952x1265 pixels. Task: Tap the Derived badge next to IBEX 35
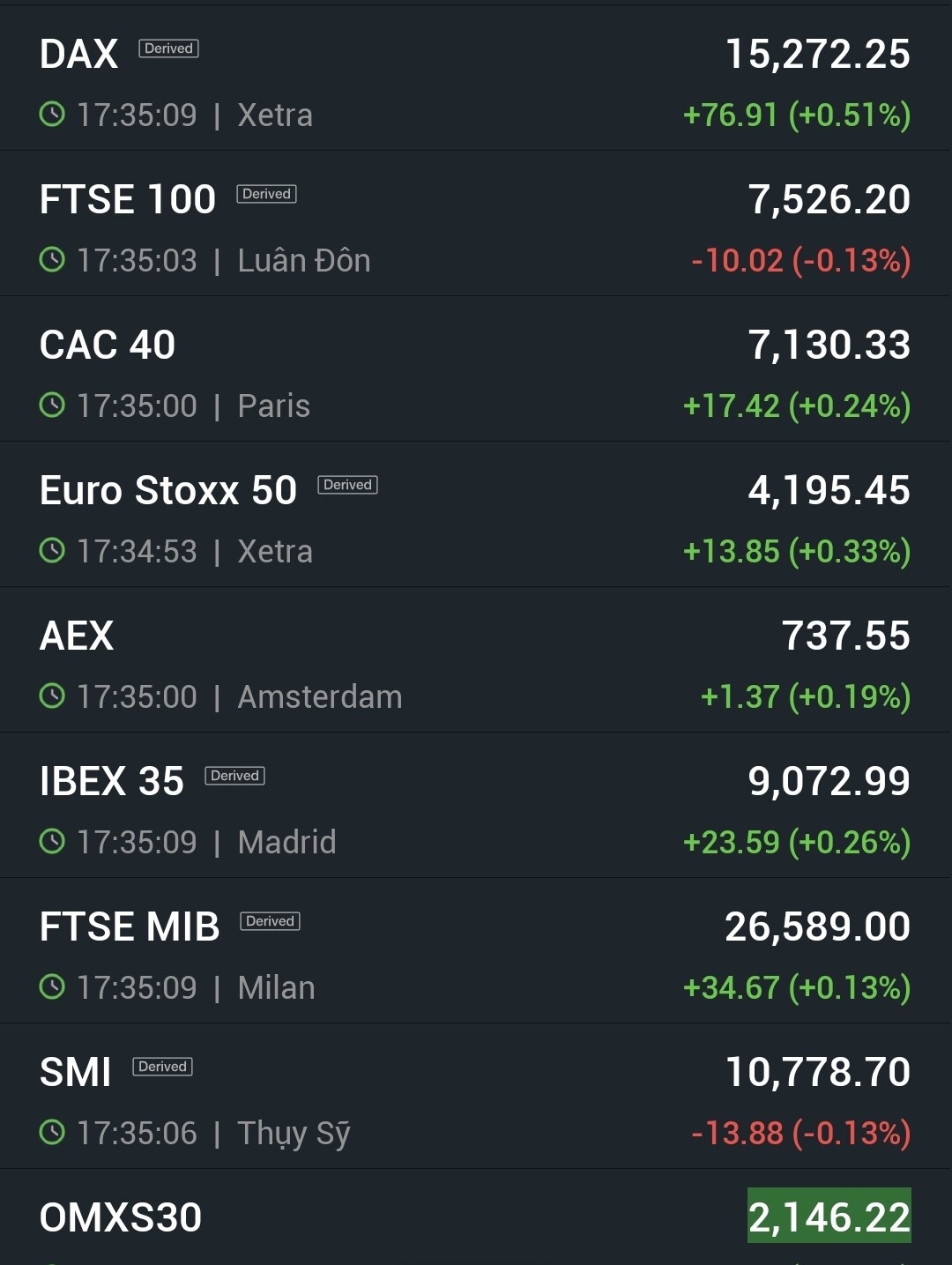click(x=234, y=776)
